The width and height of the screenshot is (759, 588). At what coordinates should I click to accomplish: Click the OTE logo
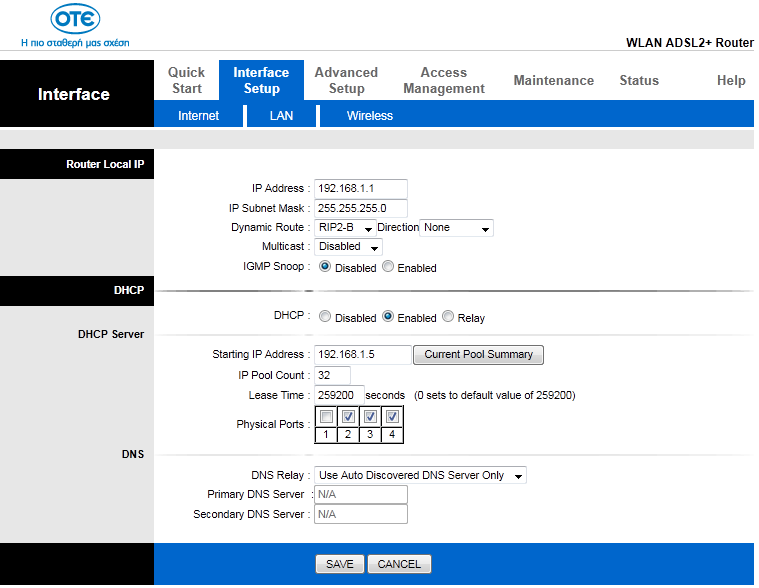pos(74,20)
